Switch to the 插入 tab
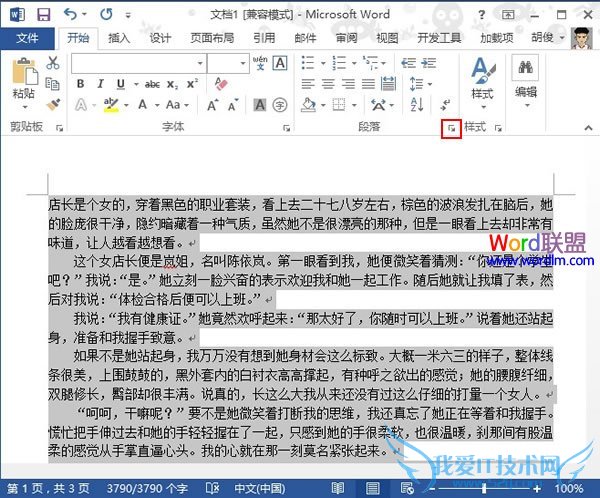 point(119,38)
